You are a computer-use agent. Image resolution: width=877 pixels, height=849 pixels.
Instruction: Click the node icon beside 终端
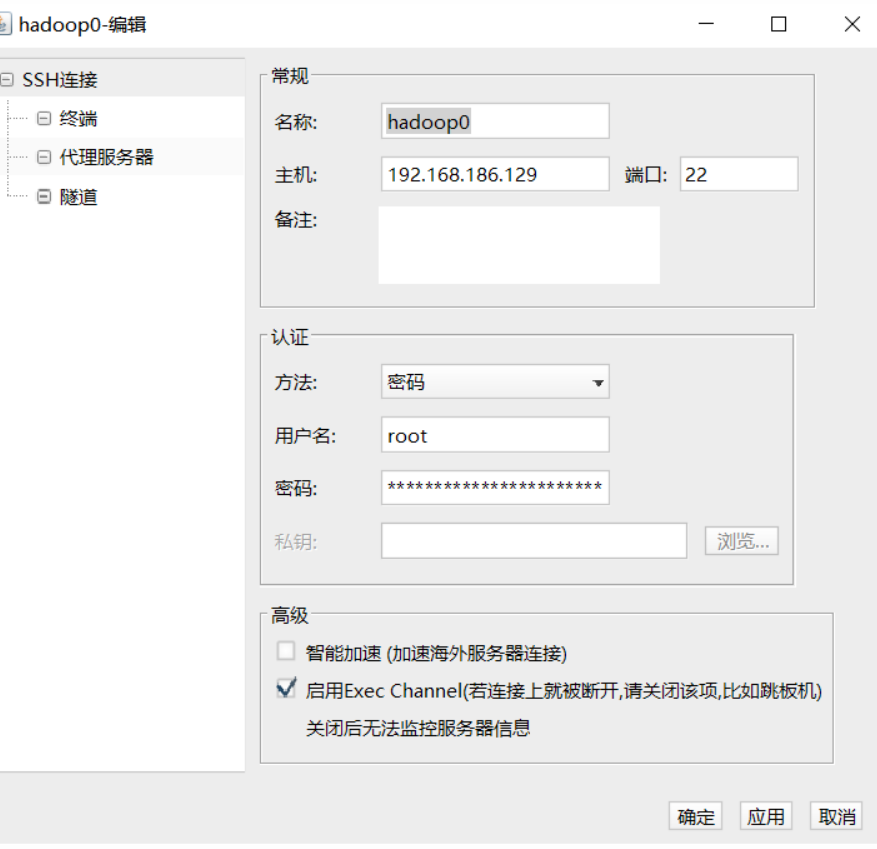pyautogui.click(x=44, y=119)
